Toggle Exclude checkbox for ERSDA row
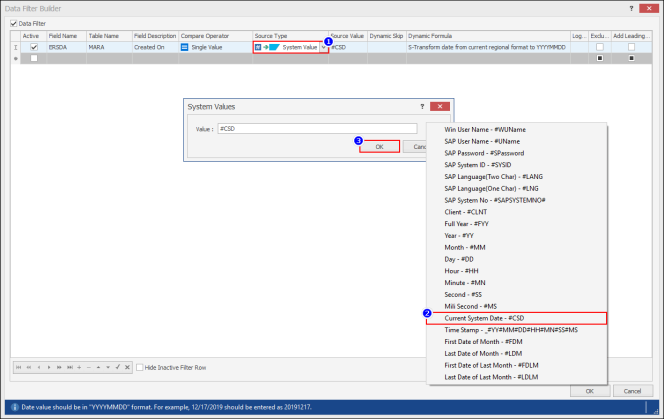 coord(600,47)
